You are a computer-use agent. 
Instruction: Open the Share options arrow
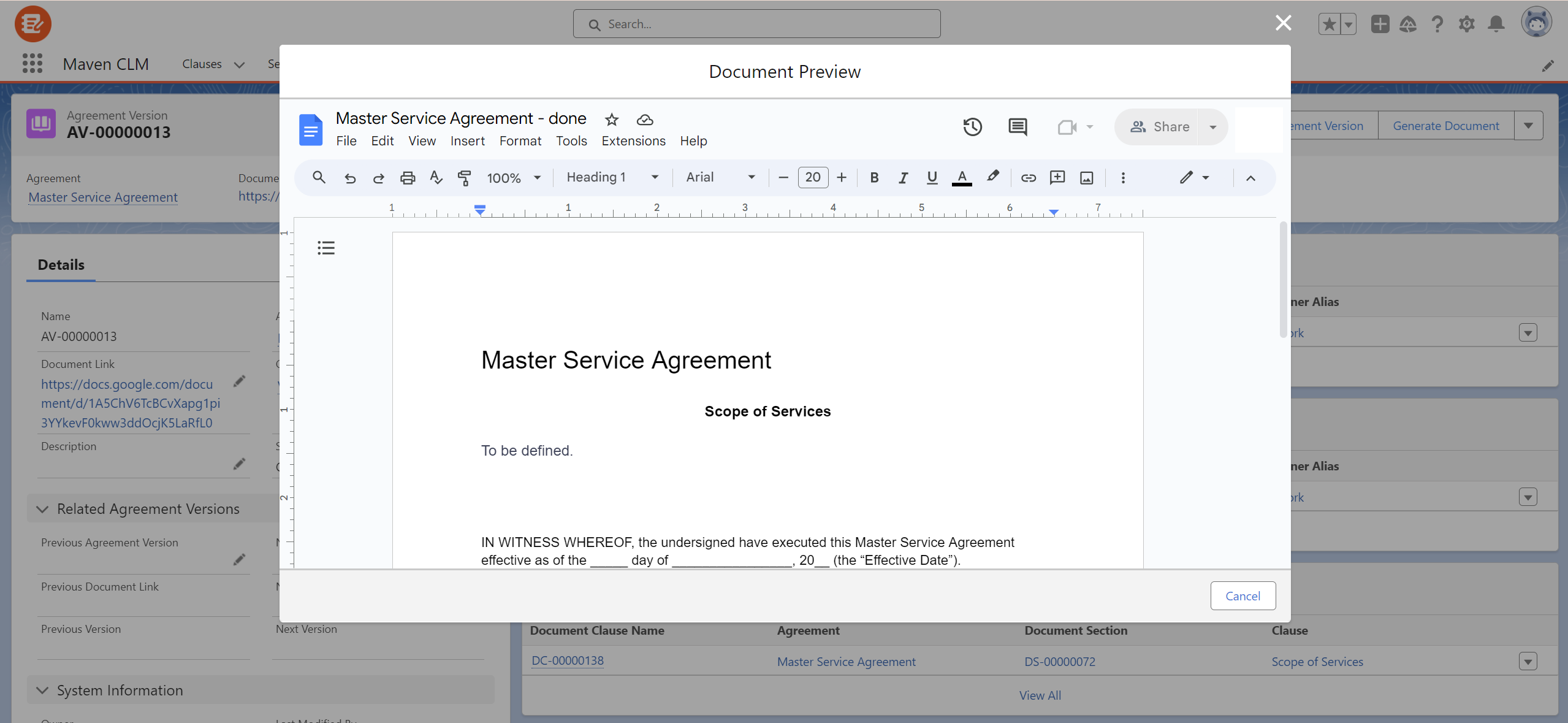coord(1212,127)
